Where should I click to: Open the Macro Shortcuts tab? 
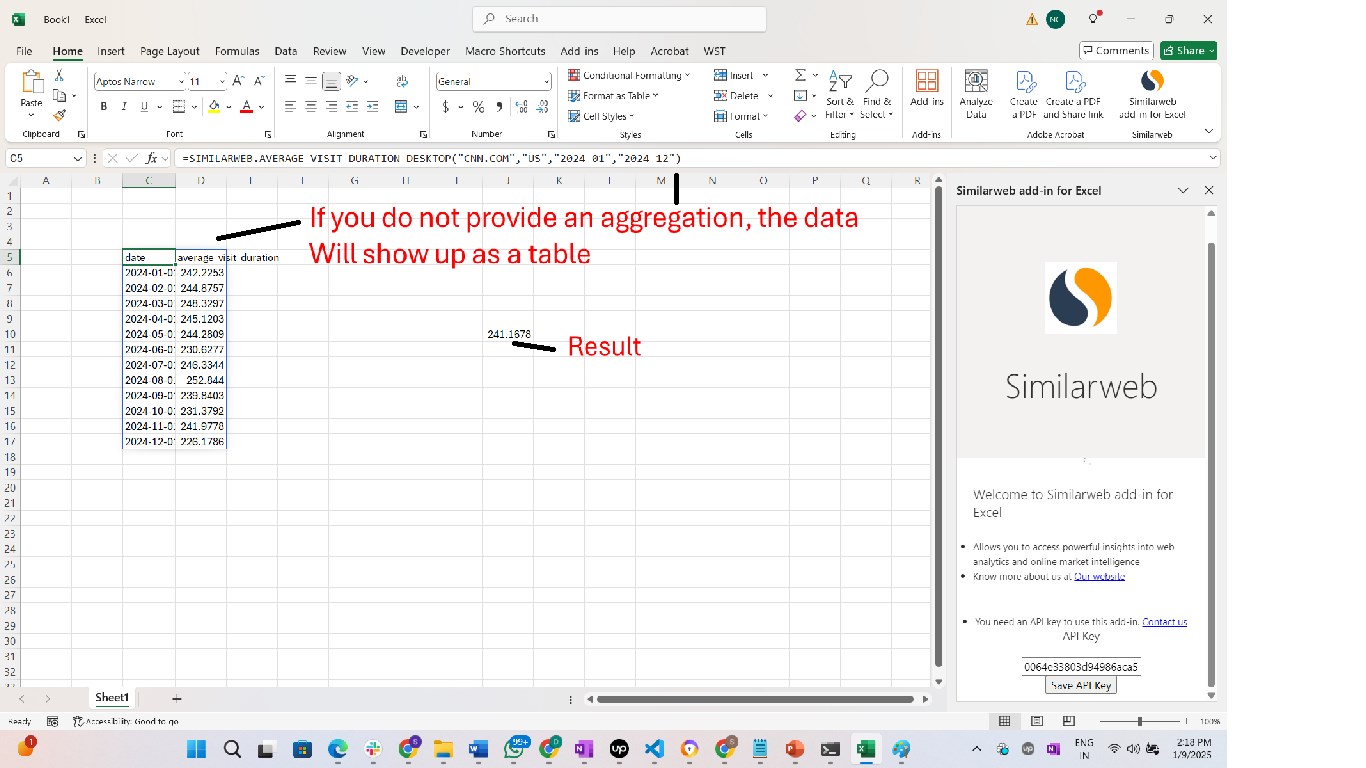click(506, 51)
